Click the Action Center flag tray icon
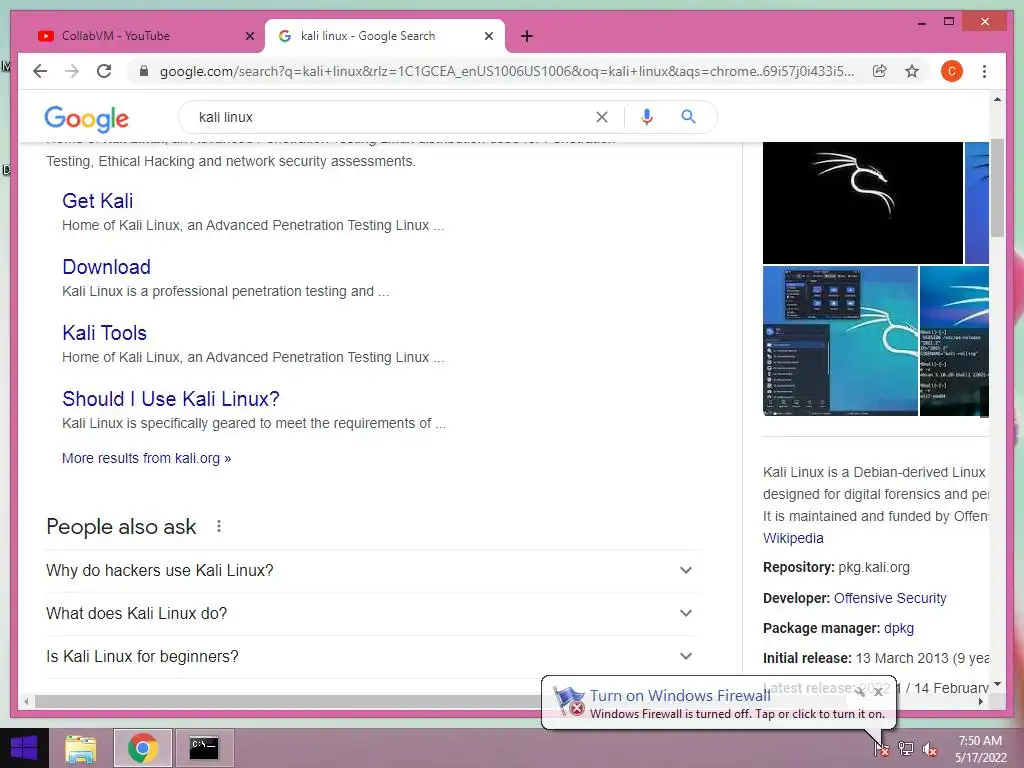The height and width of the screenshot is (768, 1024). [881, 748]
